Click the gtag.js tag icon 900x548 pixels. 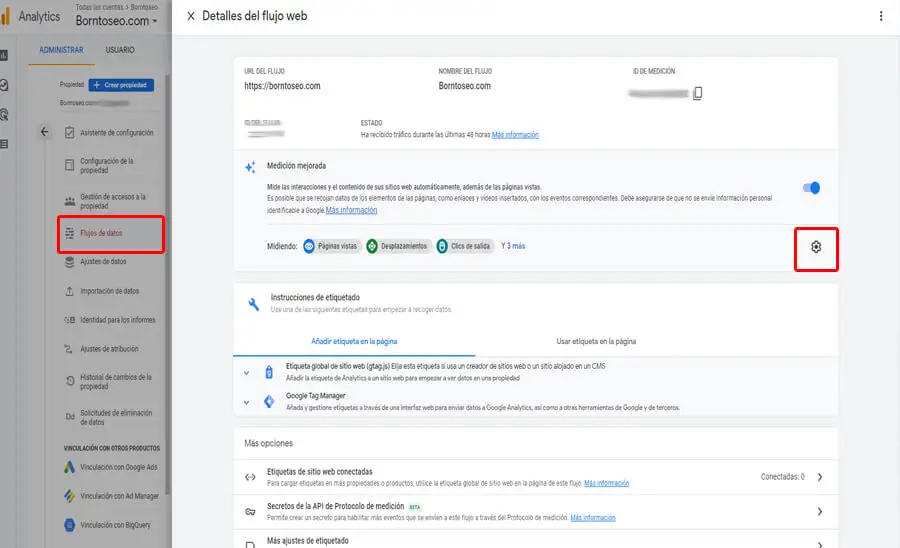coord(269,372)
